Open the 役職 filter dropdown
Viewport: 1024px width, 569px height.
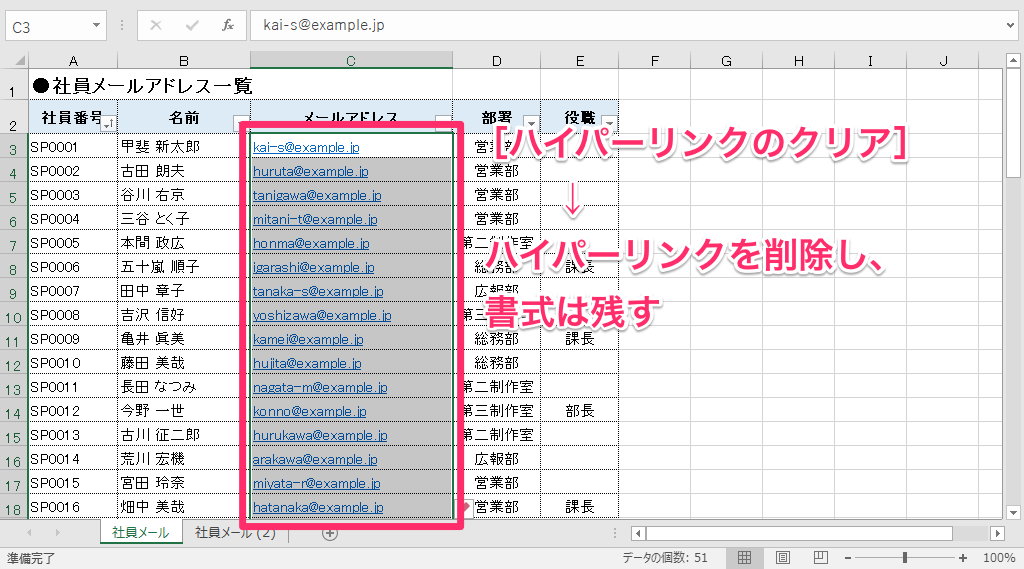click(x=609, y=122)
